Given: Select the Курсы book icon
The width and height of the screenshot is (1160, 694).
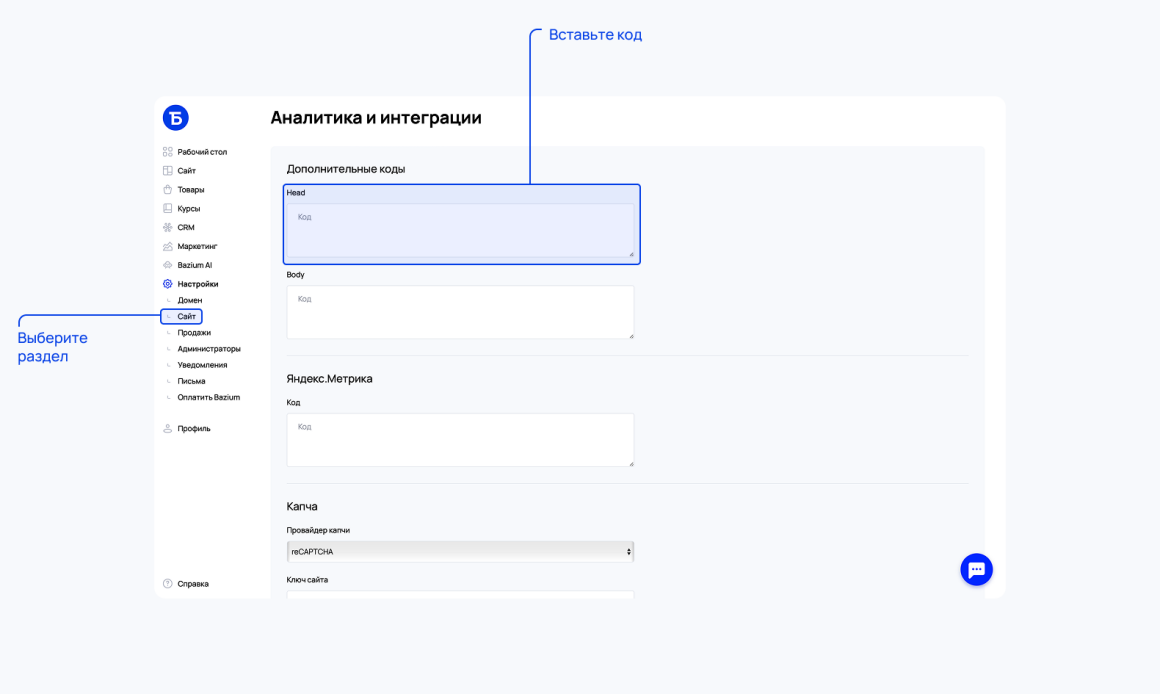Looking at the screenshot, I should (168, 209).
